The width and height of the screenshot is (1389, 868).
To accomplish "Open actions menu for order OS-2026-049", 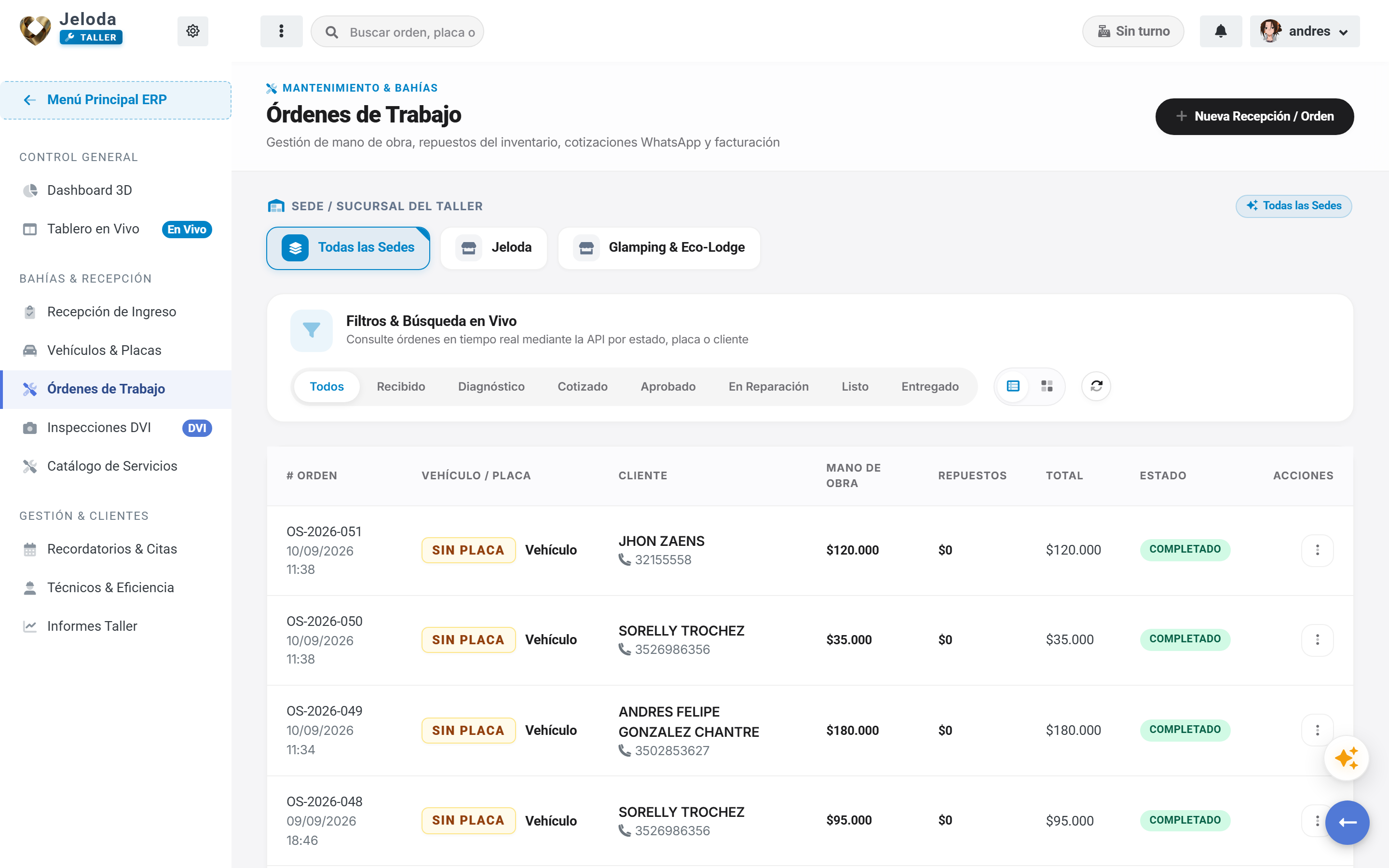I will click(1317, 730).
